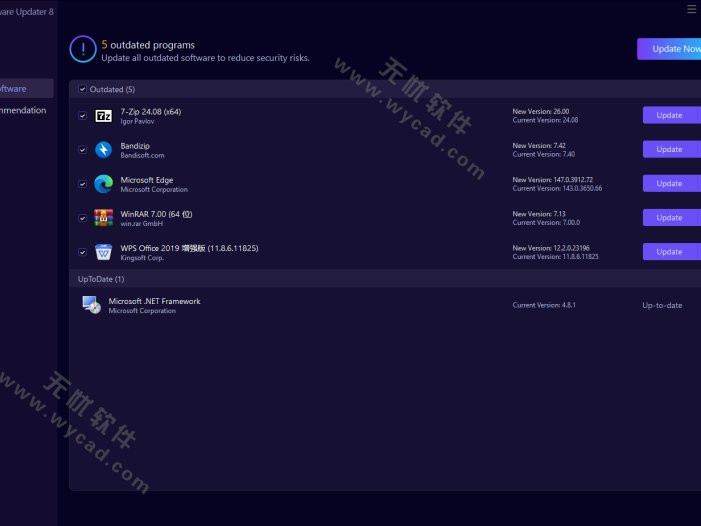Click the 7-Zip 24.08 (x64) name
This screenshot has width=701, height=526.
click(x=151, y=112)
